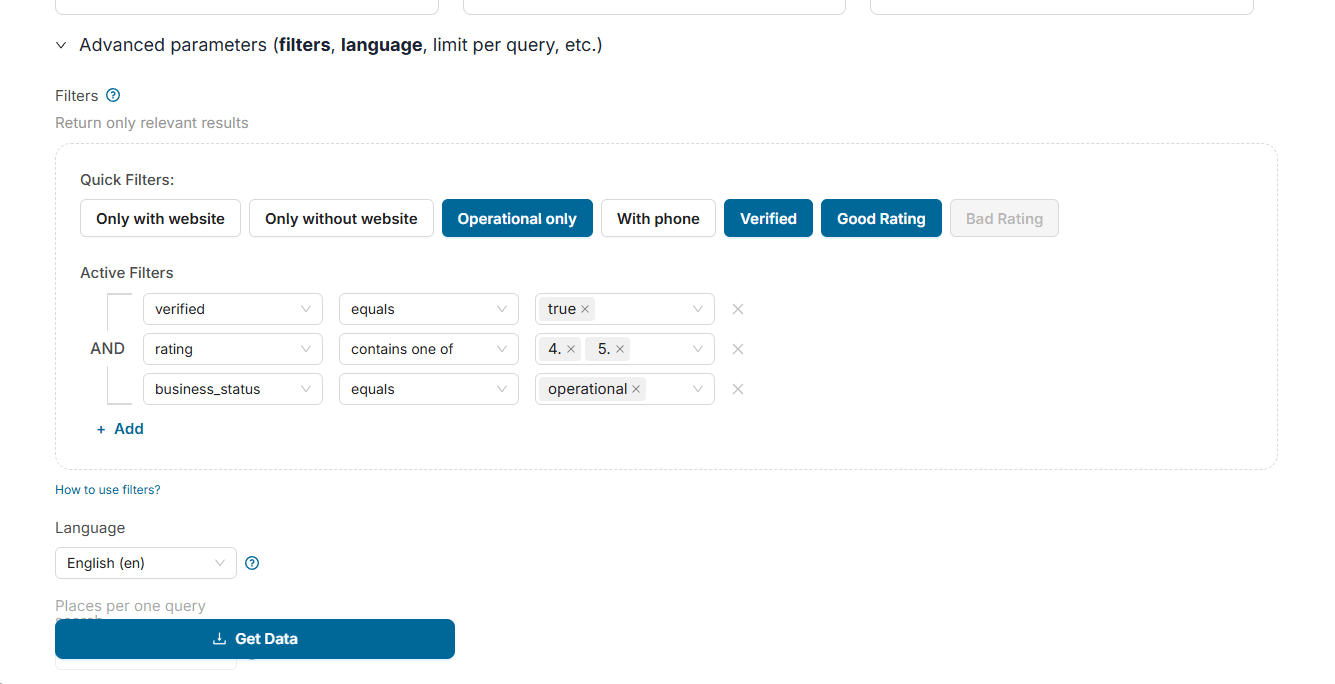Open the Filters help question-mark icon

[x=113, y=95]
